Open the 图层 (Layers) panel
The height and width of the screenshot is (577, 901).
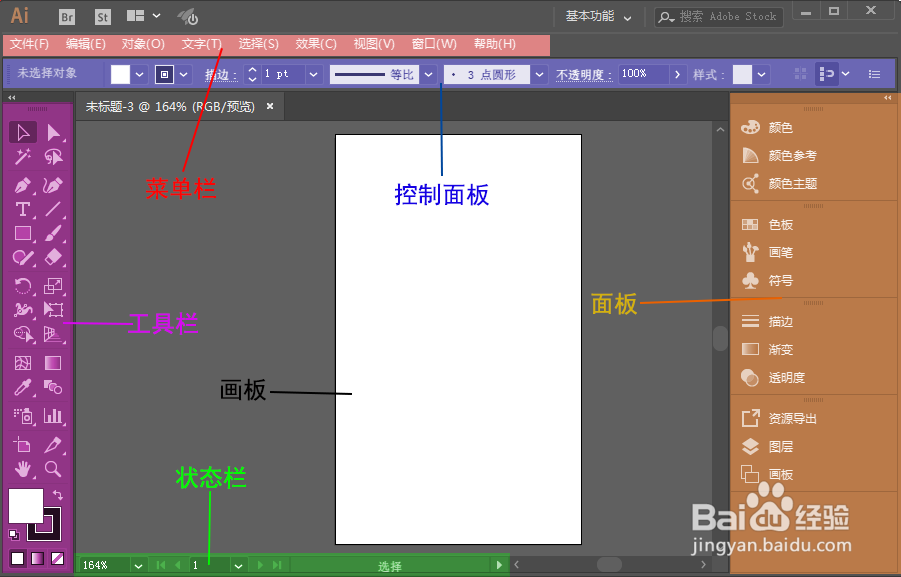(x=780, y=446)
